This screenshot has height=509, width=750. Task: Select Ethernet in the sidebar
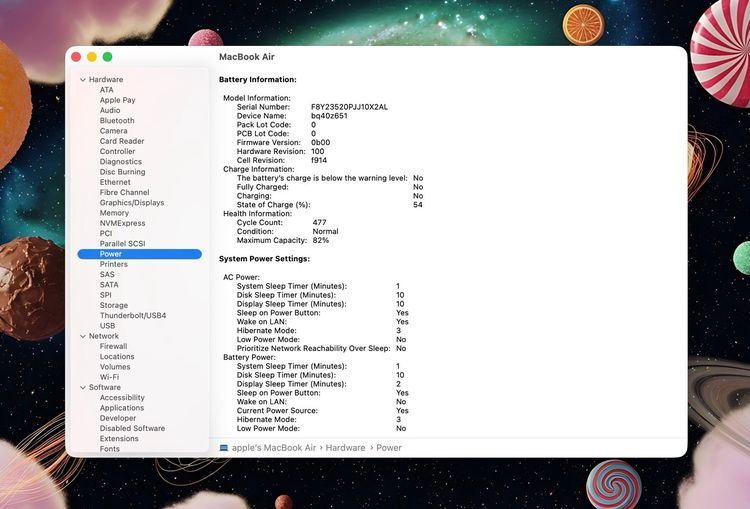point(115,182)
